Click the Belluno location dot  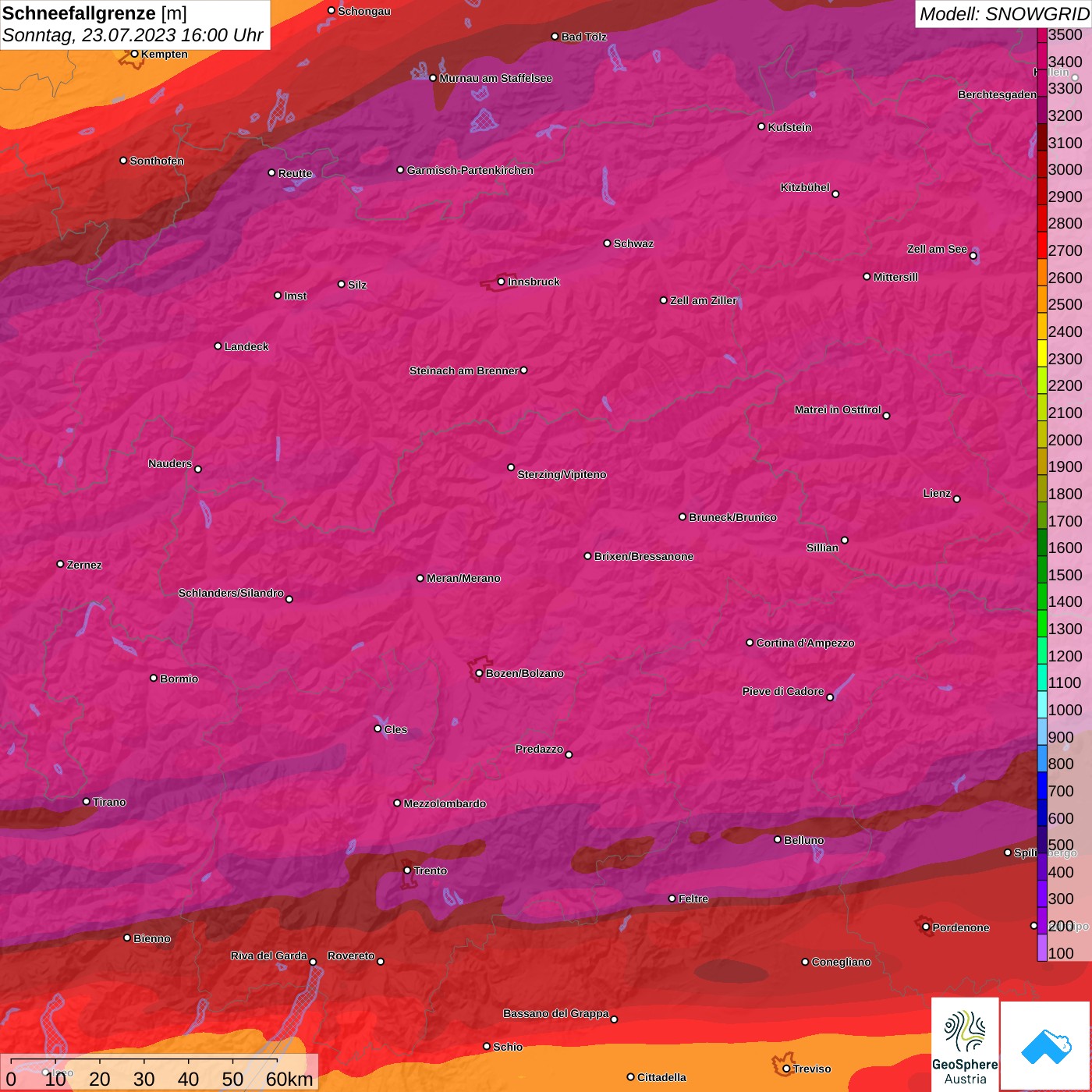tap(777, 839)
